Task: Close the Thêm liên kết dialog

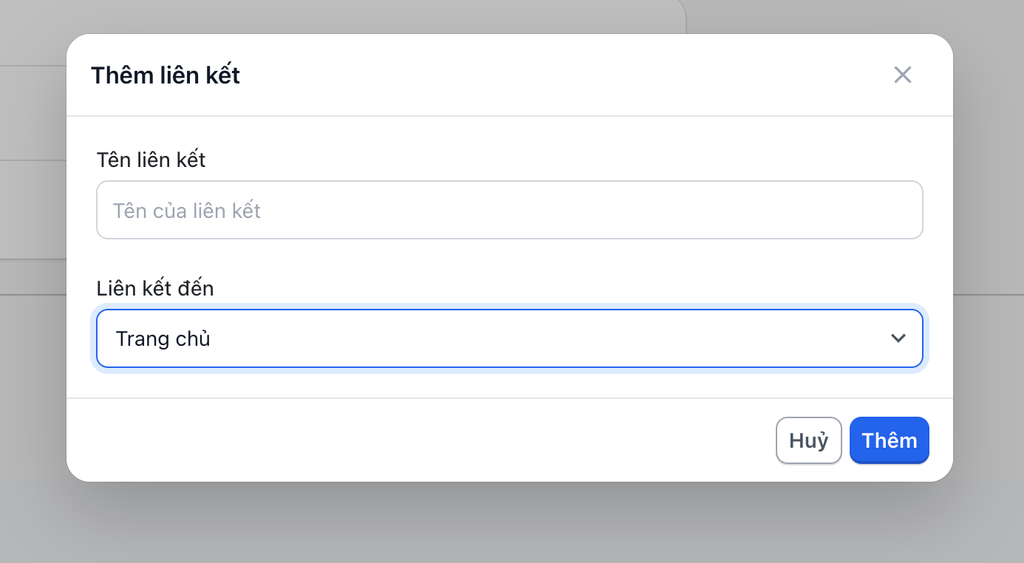Action: [x=902, y=75]
